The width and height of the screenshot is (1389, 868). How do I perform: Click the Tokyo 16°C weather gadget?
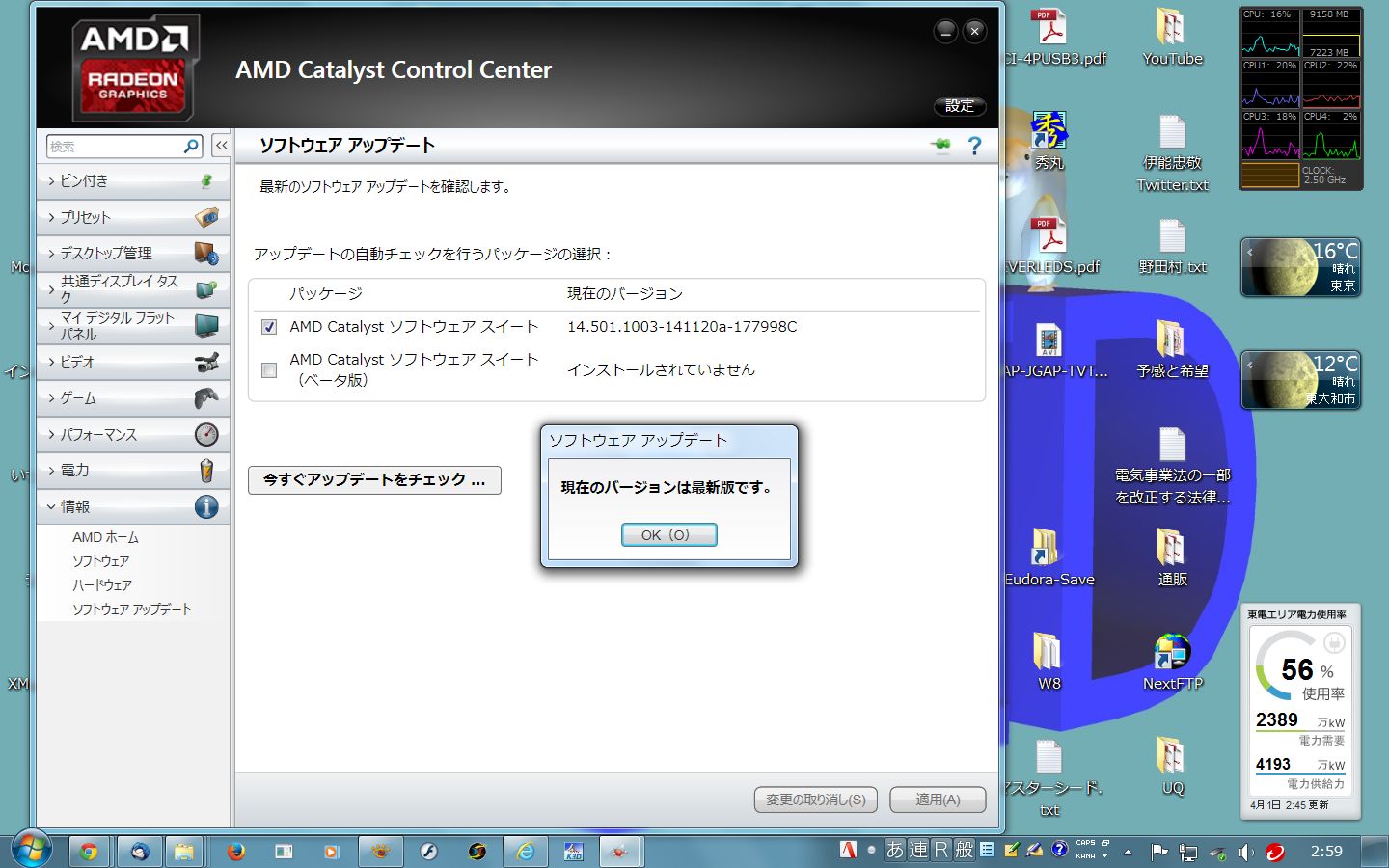tap(1302, 267)
